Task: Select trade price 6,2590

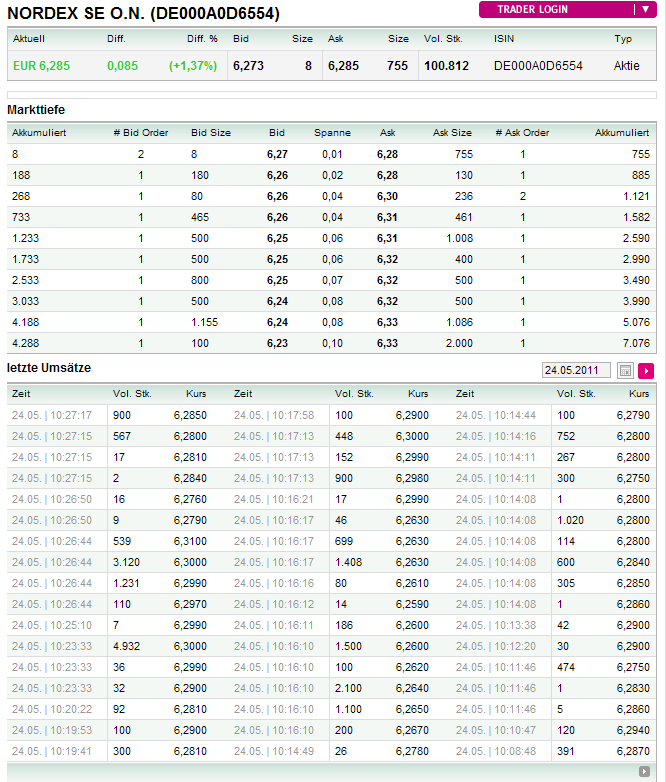Action: (x=412, y=604)
